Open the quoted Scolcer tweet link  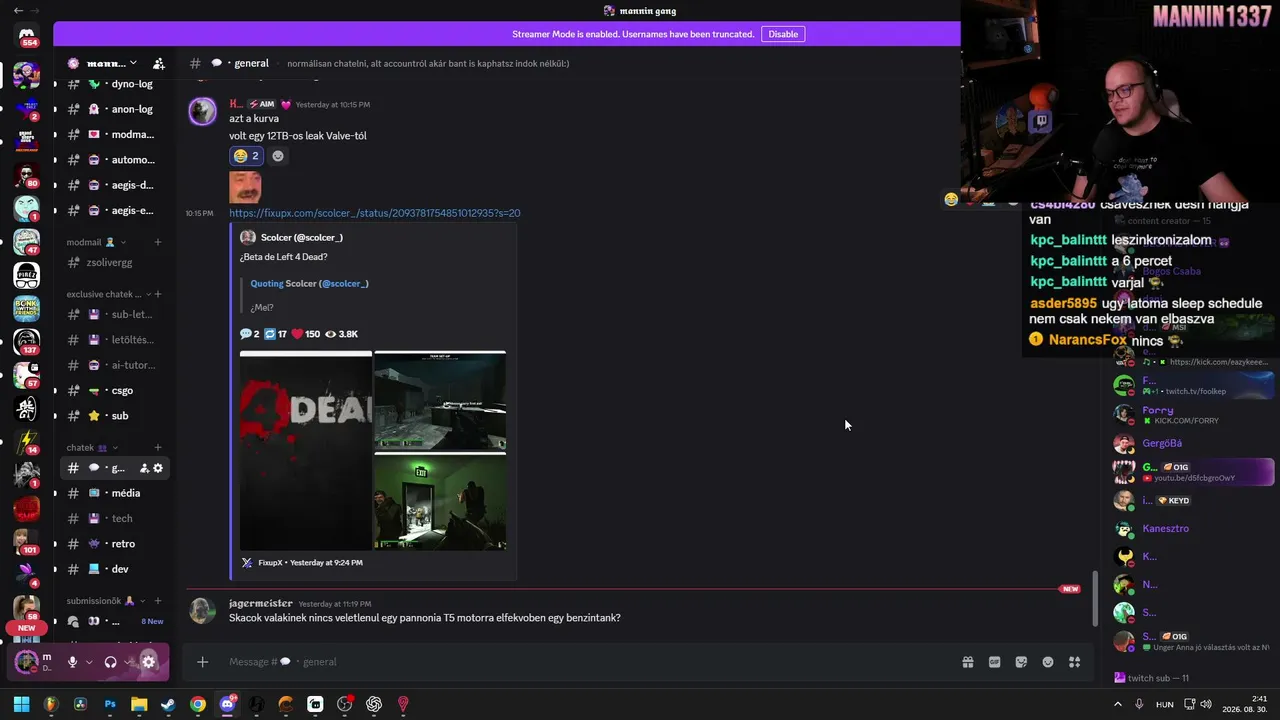click(309, 284)
